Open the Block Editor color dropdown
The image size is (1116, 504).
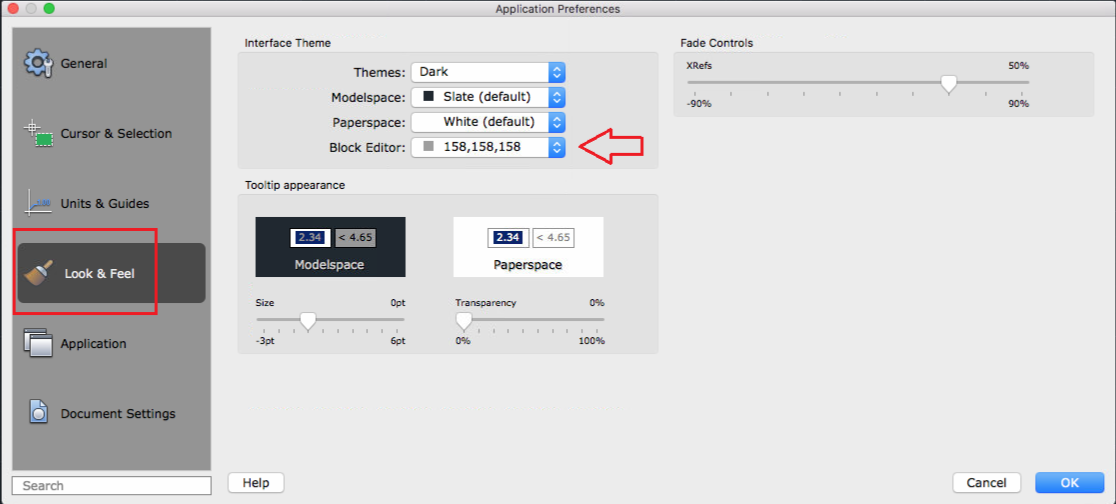[488, 147]
